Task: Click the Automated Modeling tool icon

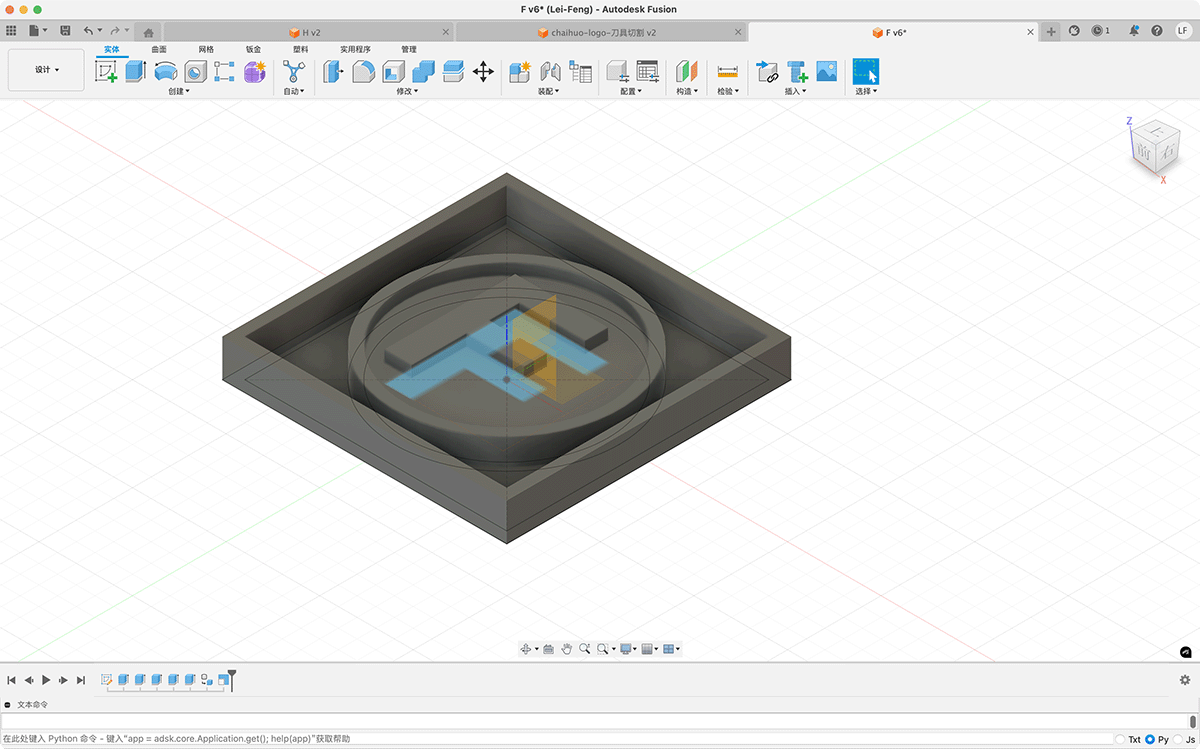Action: [x=294, y=71]
